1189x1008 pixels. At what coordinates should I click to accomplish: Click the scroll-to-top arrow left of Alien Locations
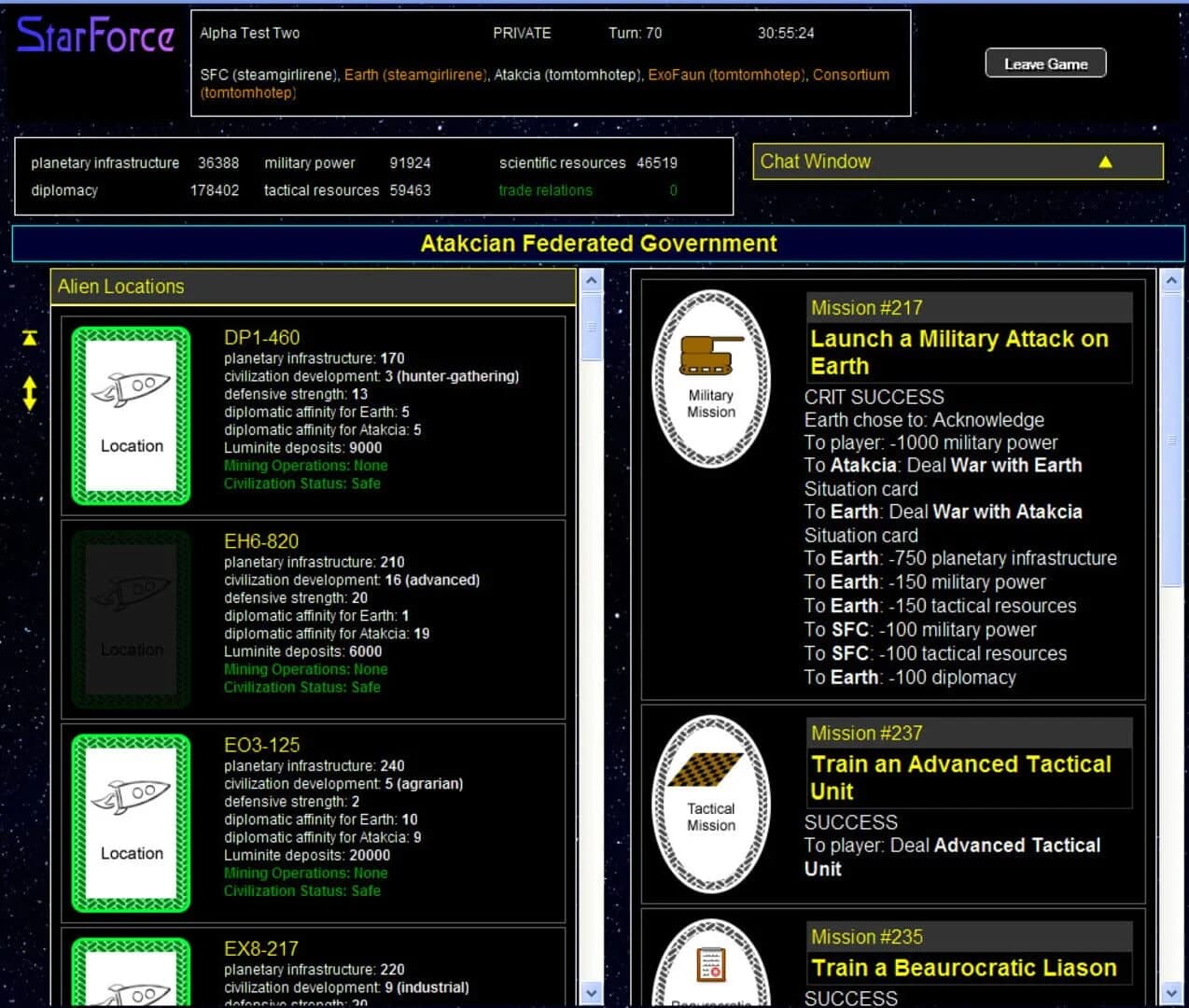tap(28, 338)
